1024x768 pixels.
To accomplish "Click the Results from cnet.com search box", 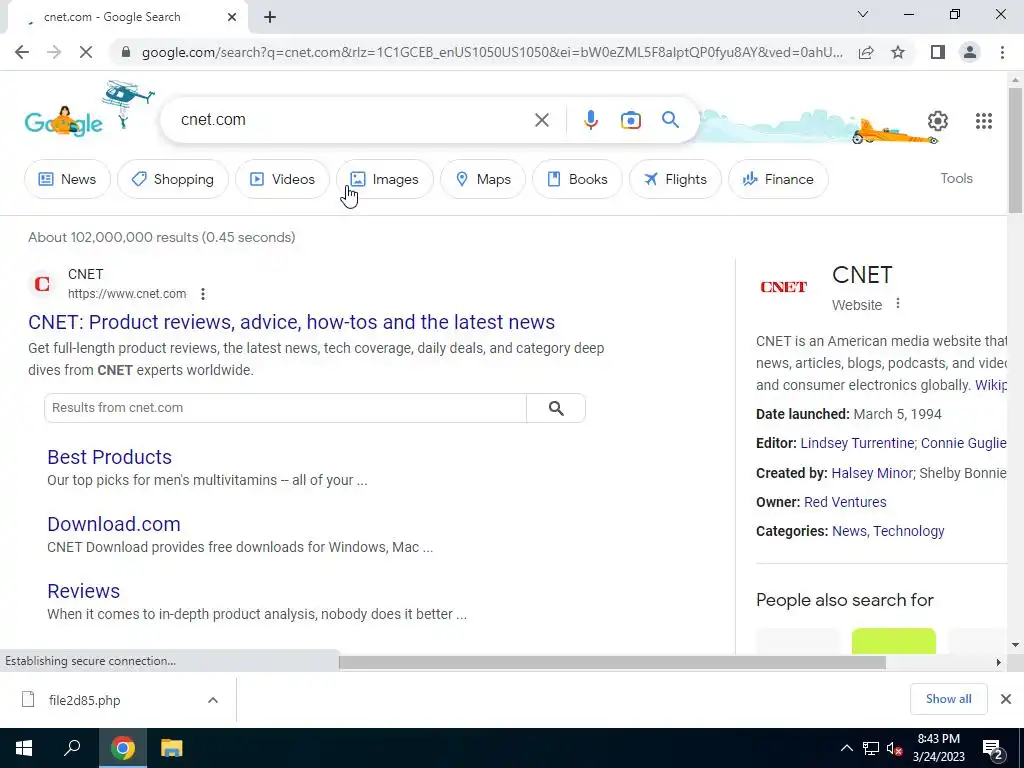I will coord(285,408).
